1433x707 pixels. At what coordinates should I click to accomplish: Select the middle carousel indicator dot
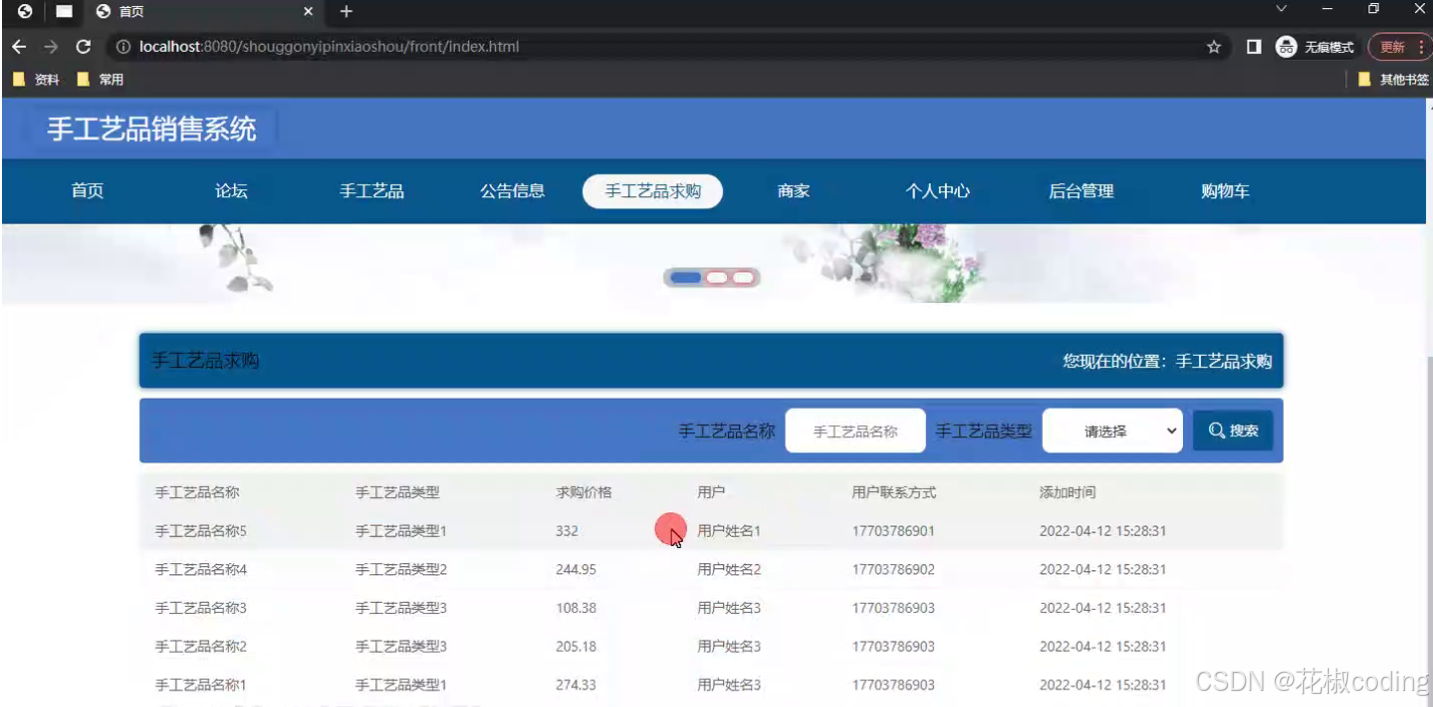714,277
